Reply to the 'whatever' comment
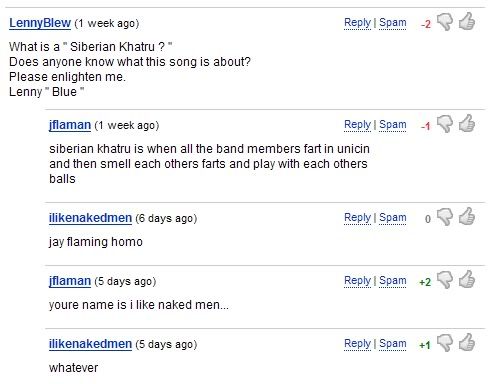 coord(357,344)
